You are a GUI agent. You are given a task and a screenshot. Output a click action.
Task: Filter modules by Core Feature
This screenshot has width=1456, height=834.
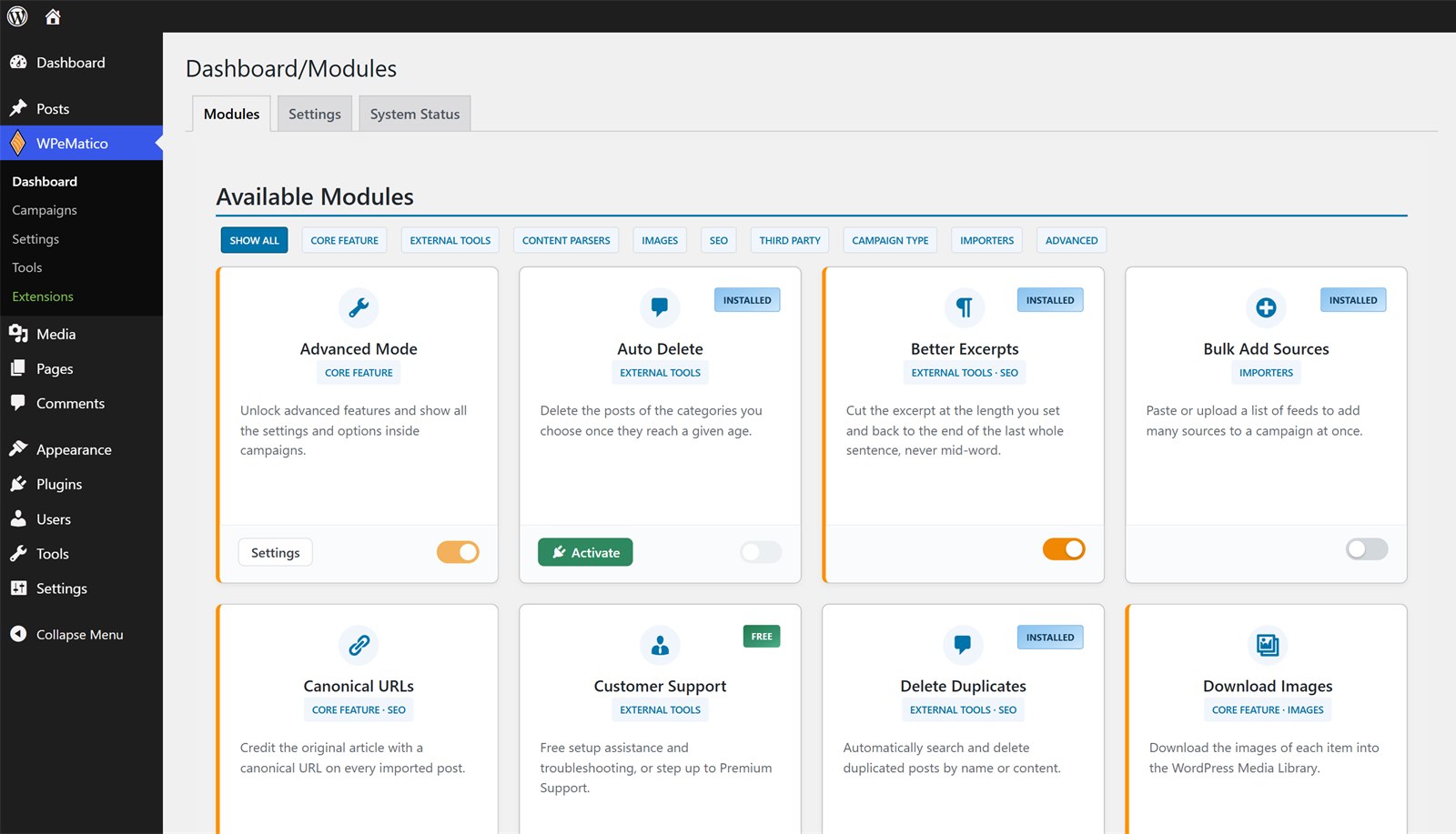[x=344, y=240]
